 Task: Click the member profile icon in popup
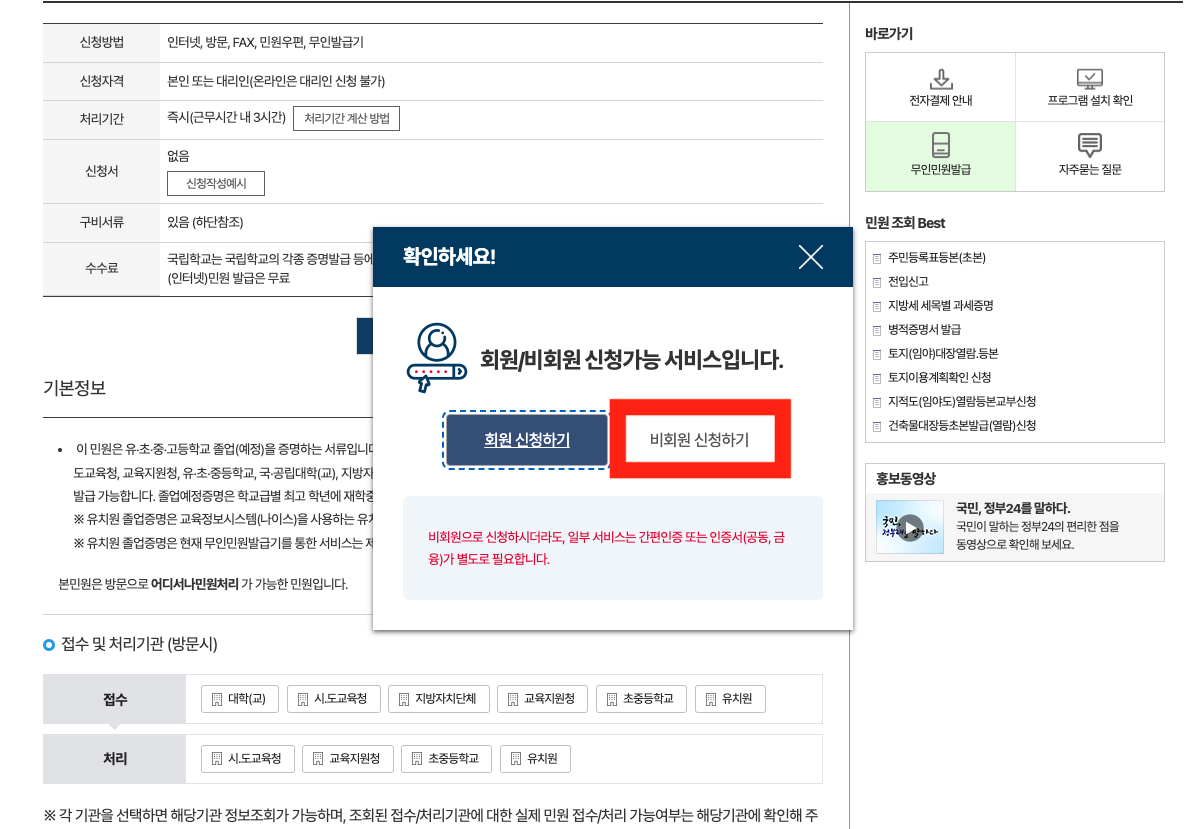[x=436, y=355]
